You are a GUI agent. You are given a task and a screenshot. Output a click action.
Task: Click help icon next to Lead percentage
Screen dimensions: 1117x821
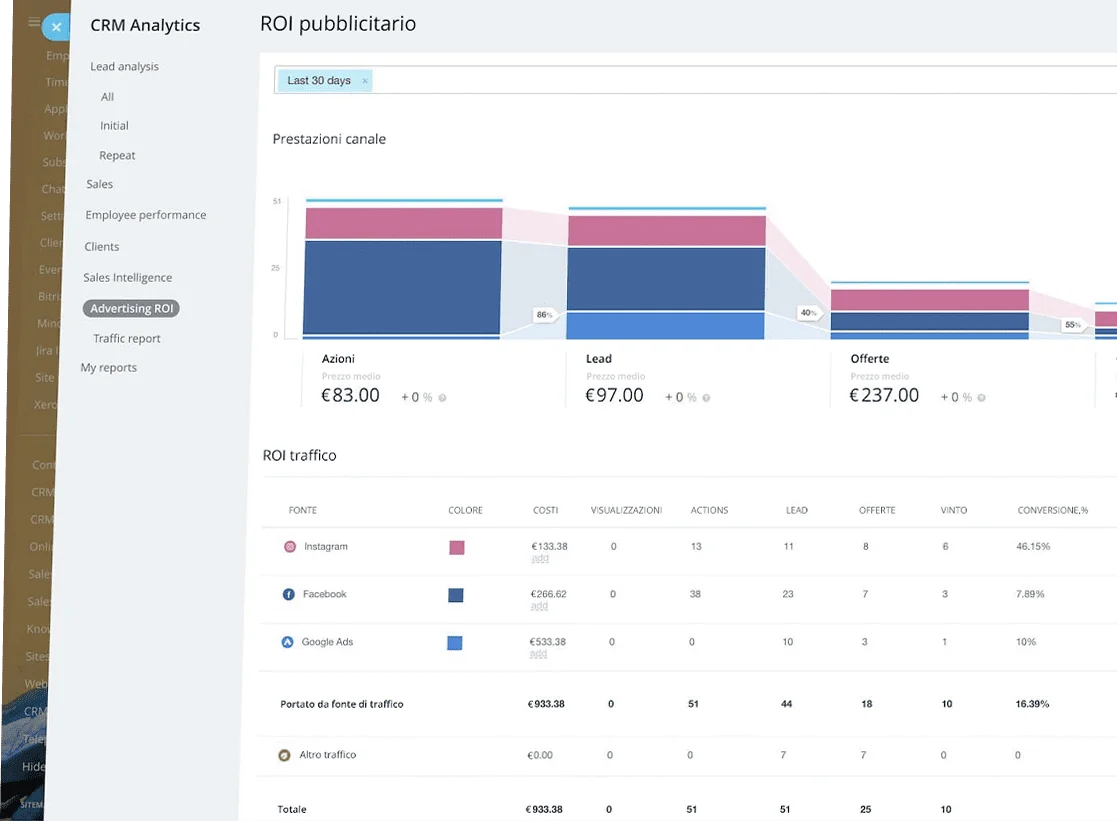point(706,398)
